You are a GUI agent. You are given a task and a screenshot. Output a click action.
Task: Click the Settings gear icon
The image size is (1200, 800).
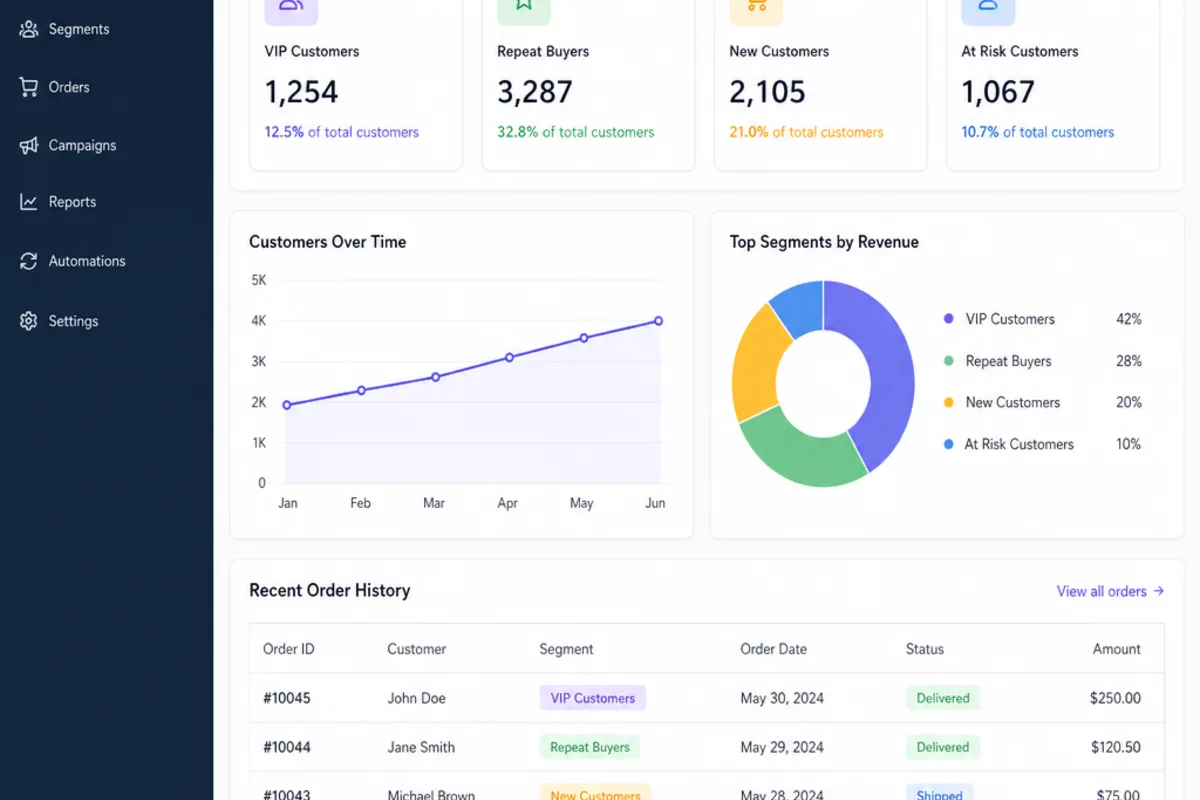coord(29,321)
